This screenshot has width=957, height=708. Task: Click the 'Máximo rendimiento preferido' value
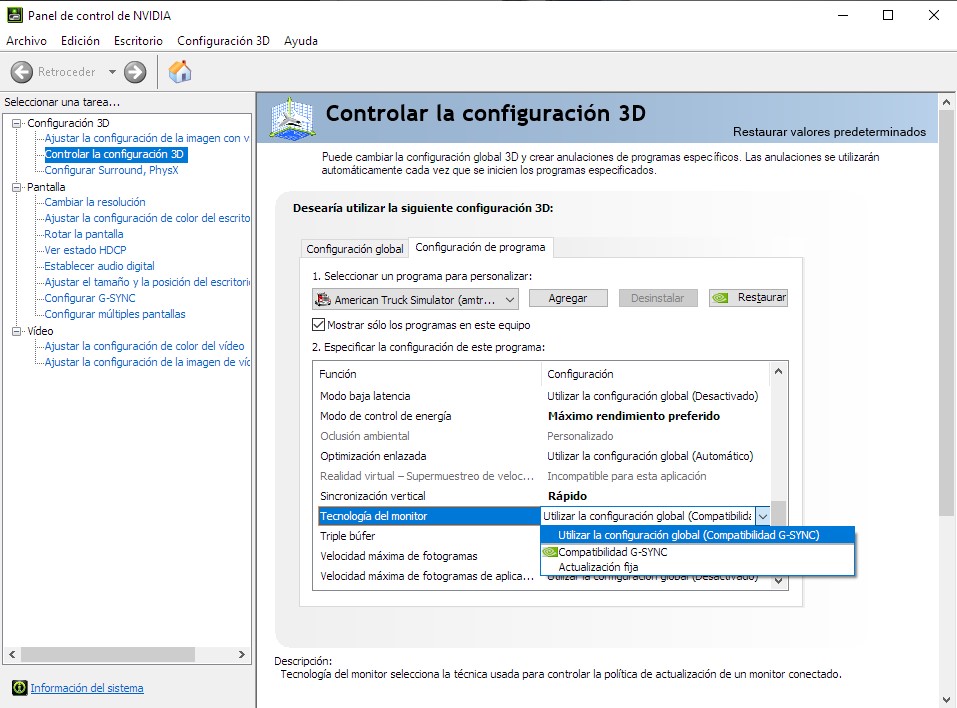pyautogui.click(x=634, y=416)
